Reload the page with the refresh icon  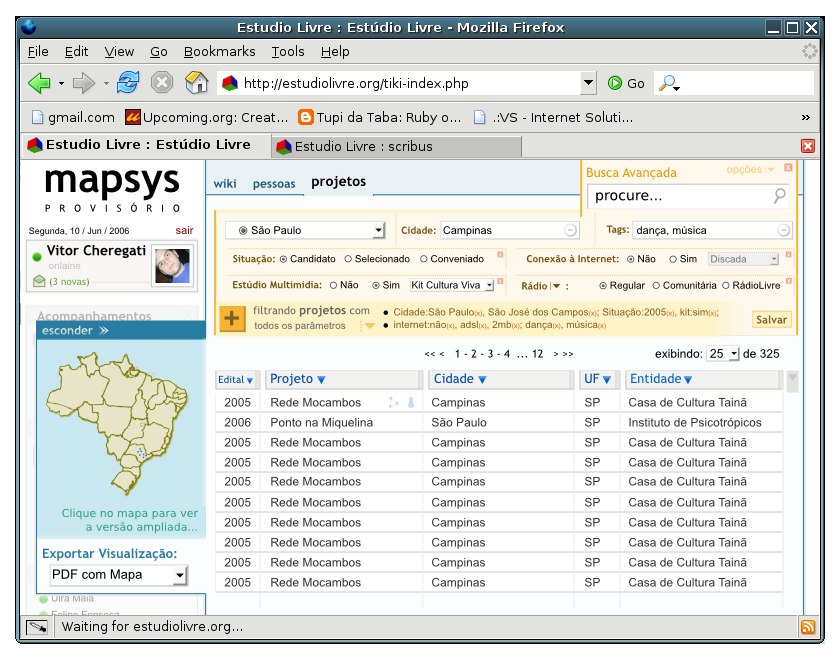pos(128,82)
